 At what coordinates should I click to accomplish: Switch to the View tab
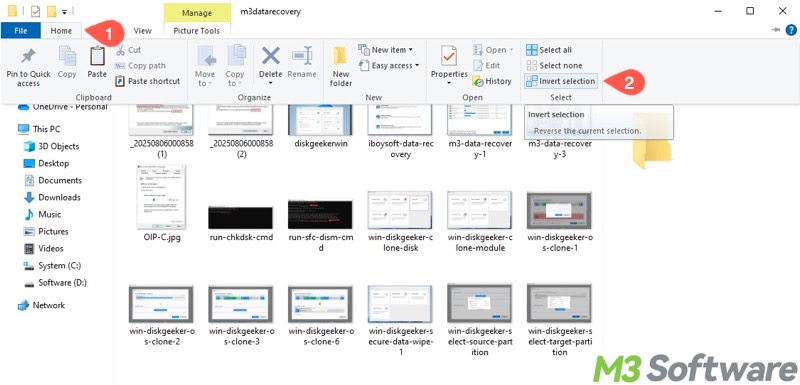142,31
